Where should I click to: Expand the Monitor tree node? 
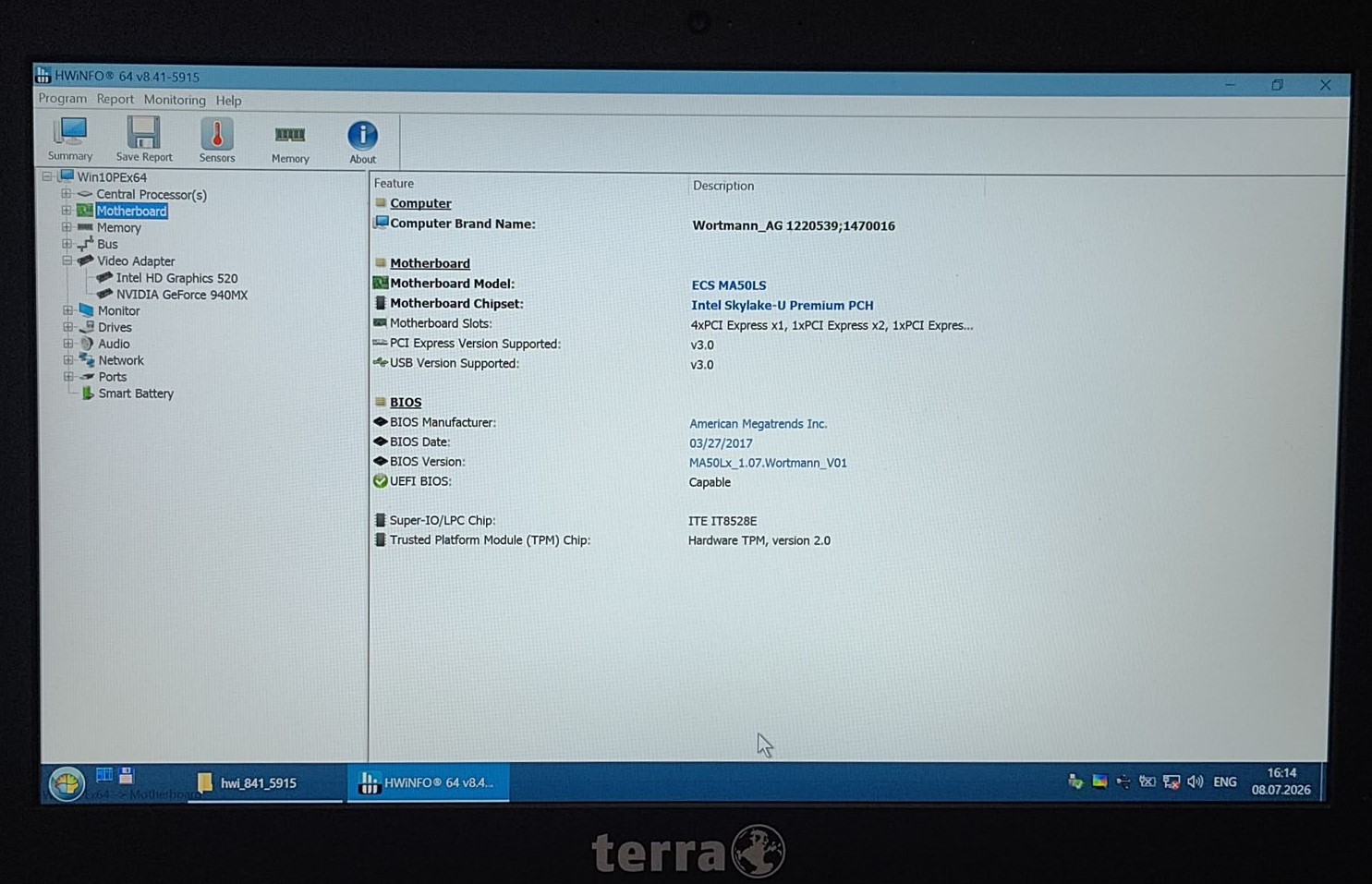click(67, 310)
